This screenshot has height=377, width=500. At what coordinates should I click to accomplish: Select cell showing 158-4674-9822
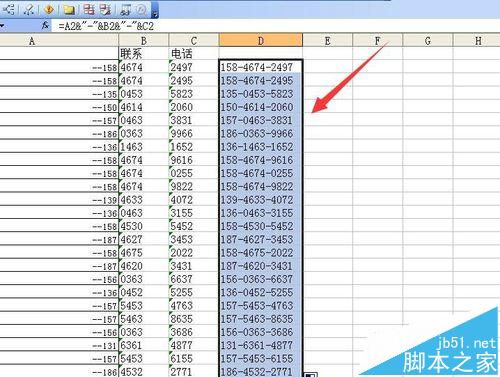261,186
